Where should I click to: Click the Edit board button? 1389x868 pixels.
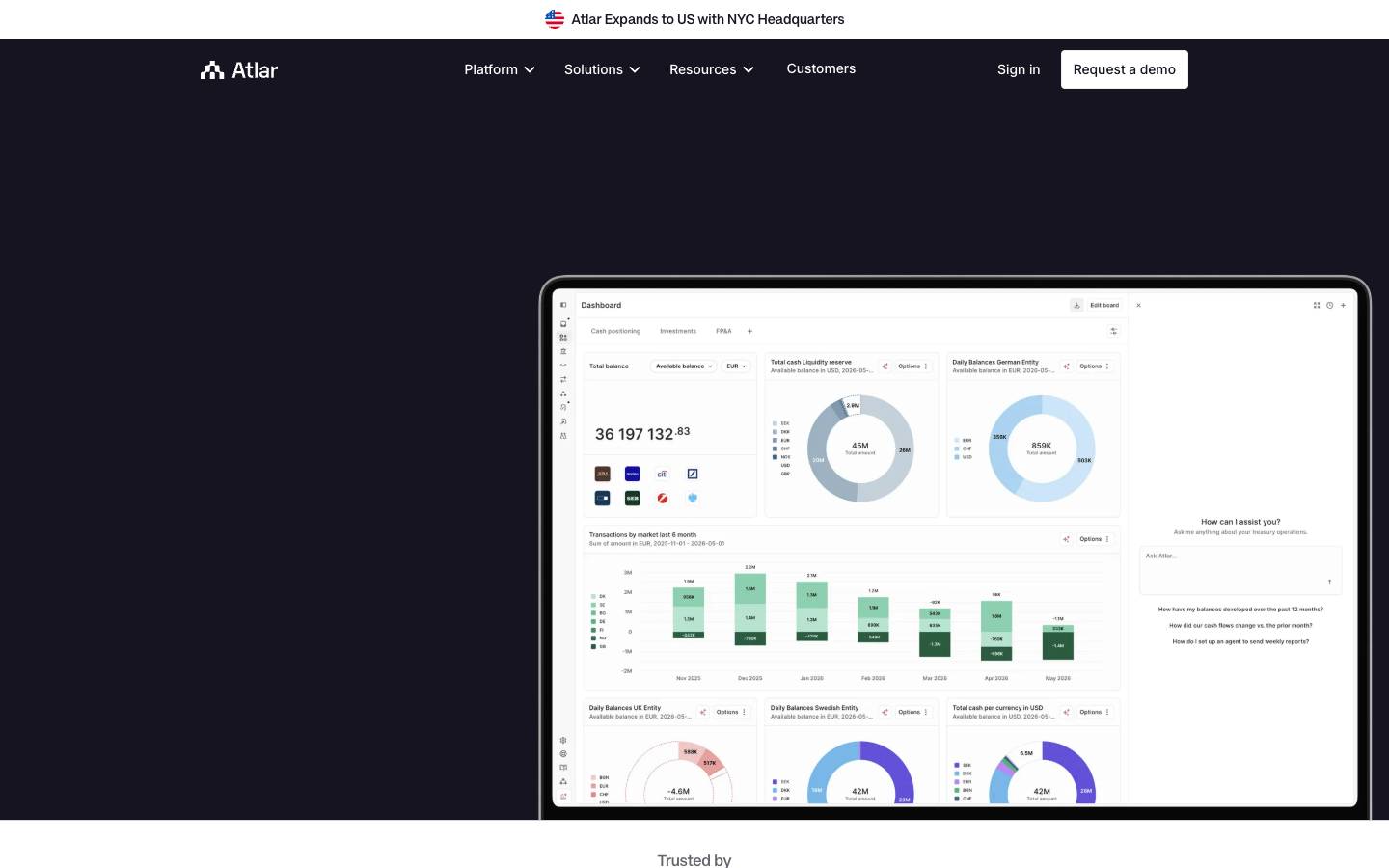point(1104,305)
